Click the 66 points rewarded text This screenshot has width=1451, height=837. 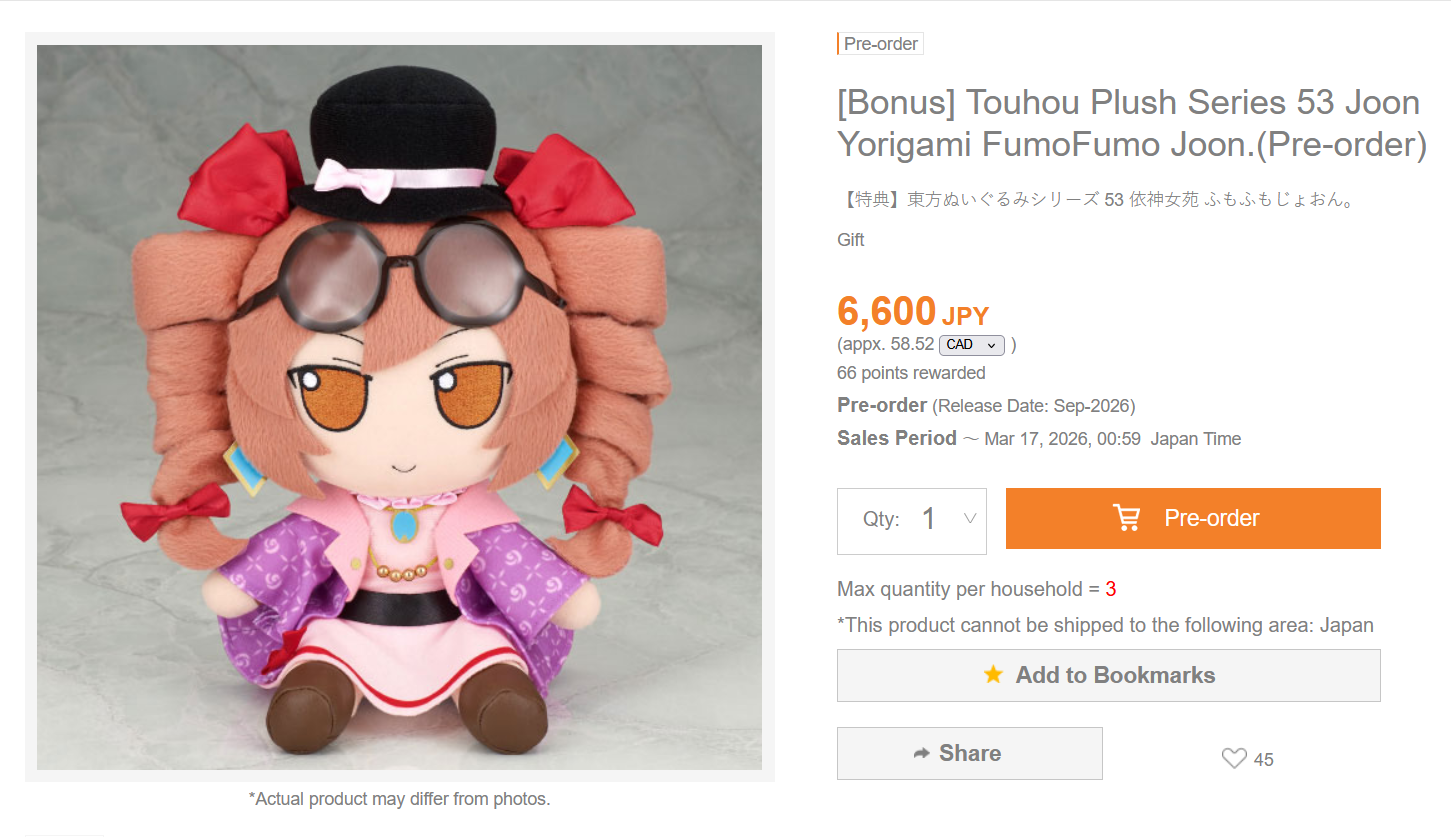pyautogui.click(x=911, y=373)
